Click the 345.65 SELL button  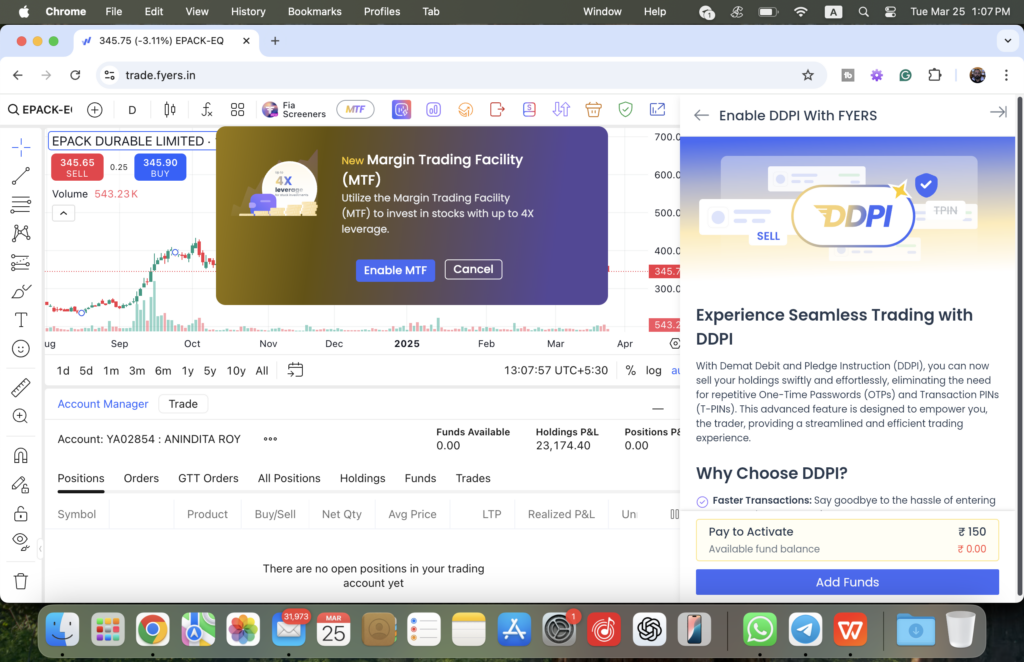coord(77,167)
